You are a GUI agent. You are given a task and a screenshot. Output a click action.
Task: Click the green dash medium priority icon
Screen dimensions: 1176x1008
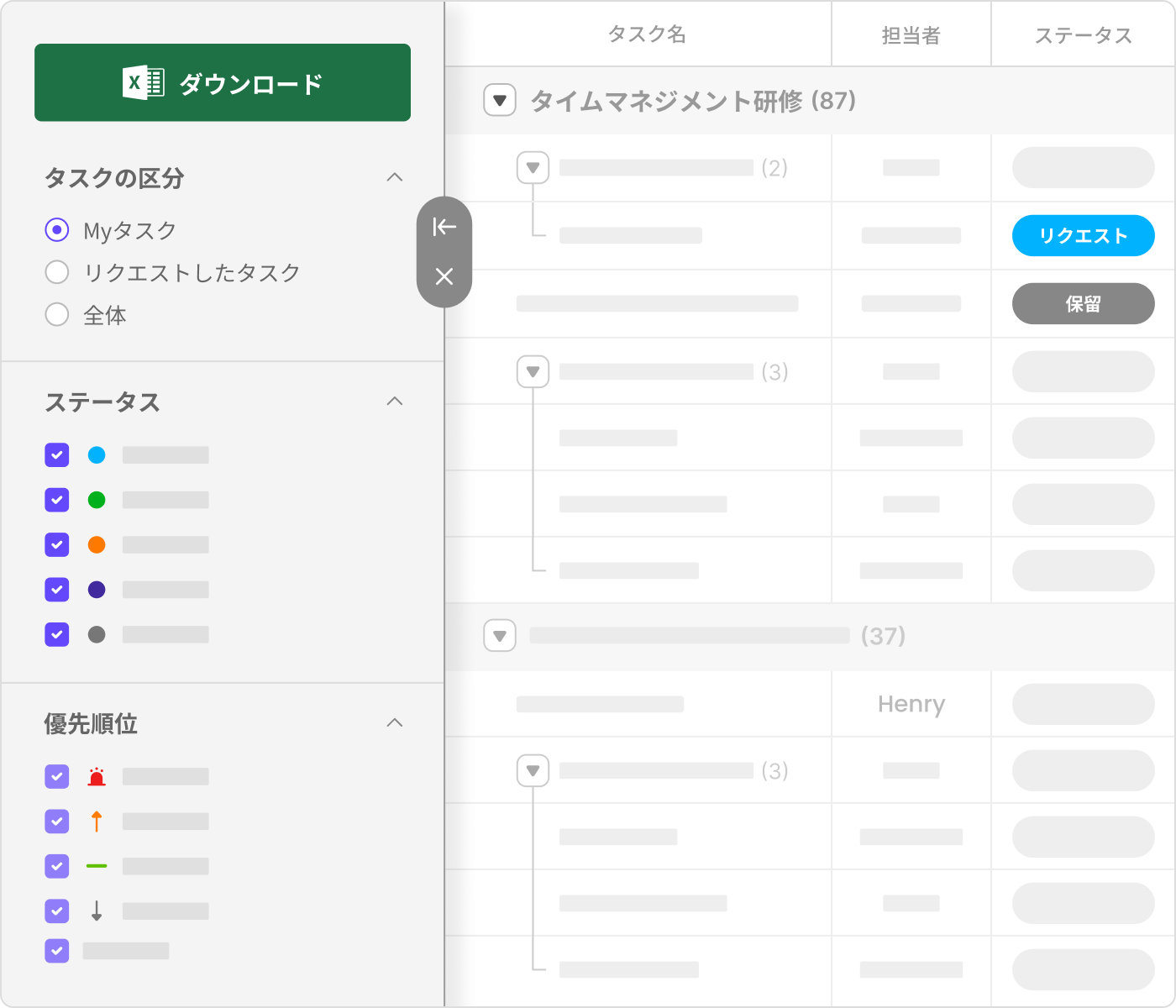(97, 866)
